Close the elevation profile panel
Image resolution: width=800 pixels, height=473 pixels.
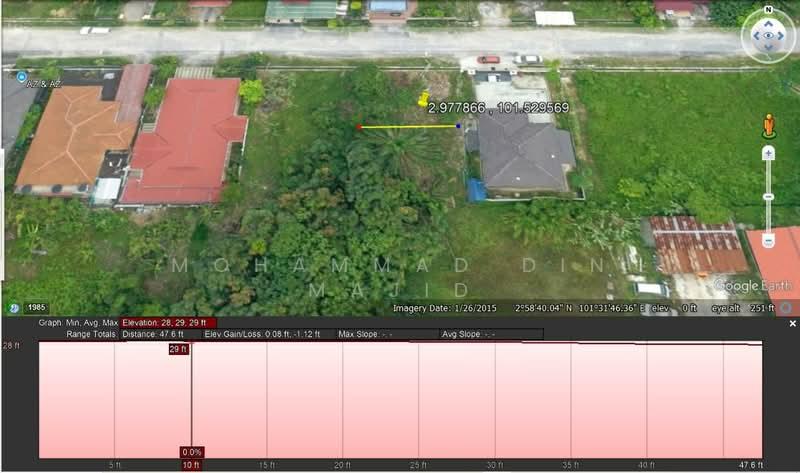click(x=793, y=324)
